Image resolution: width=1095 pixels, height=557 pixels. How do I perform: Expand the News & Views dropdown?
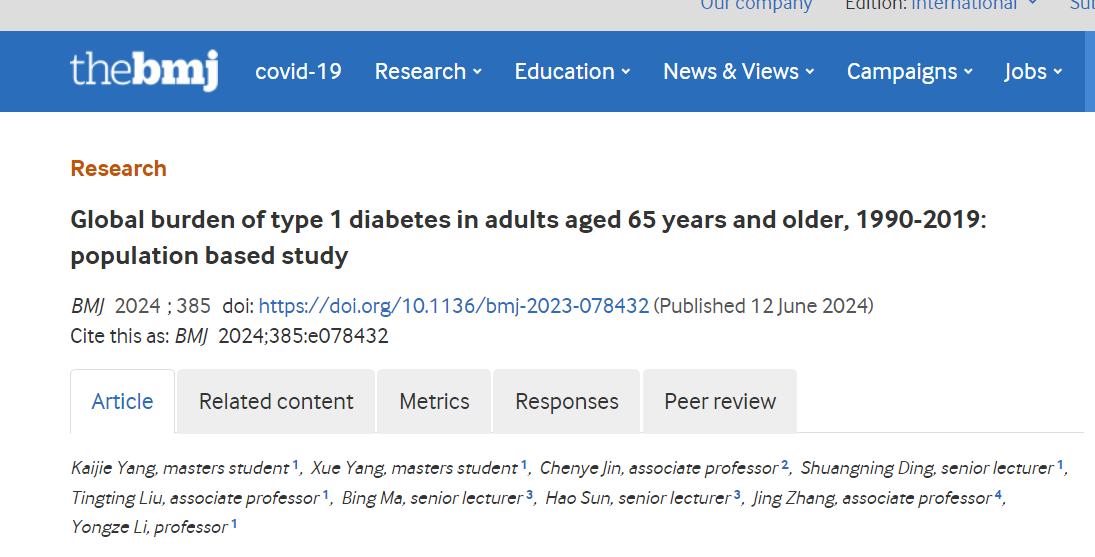[738, 71]
